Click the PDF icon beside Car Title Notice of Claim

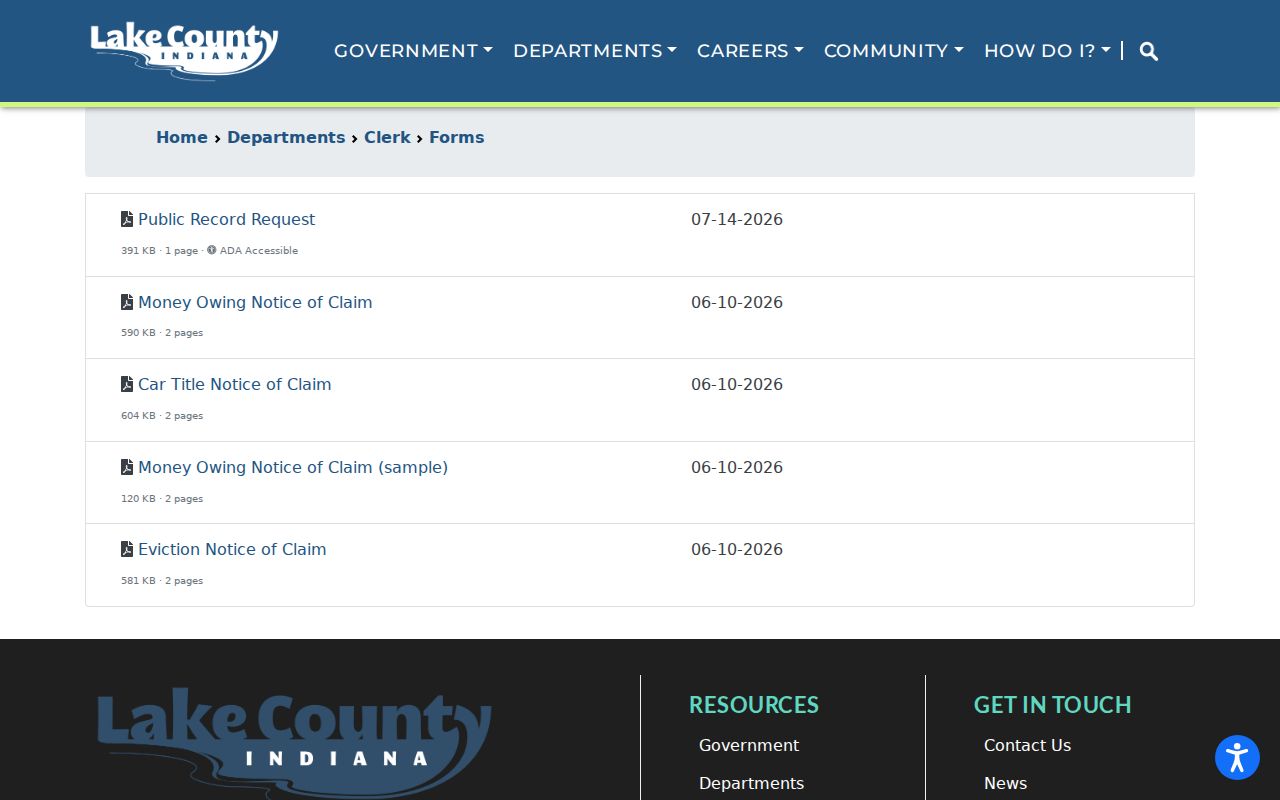(127, 384)
